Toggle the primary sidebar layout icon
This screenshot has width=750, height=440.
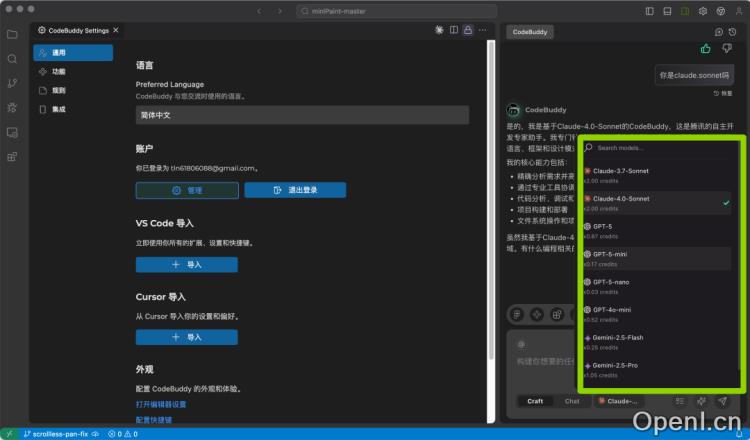pyautogui.click(x=650, y=11)
